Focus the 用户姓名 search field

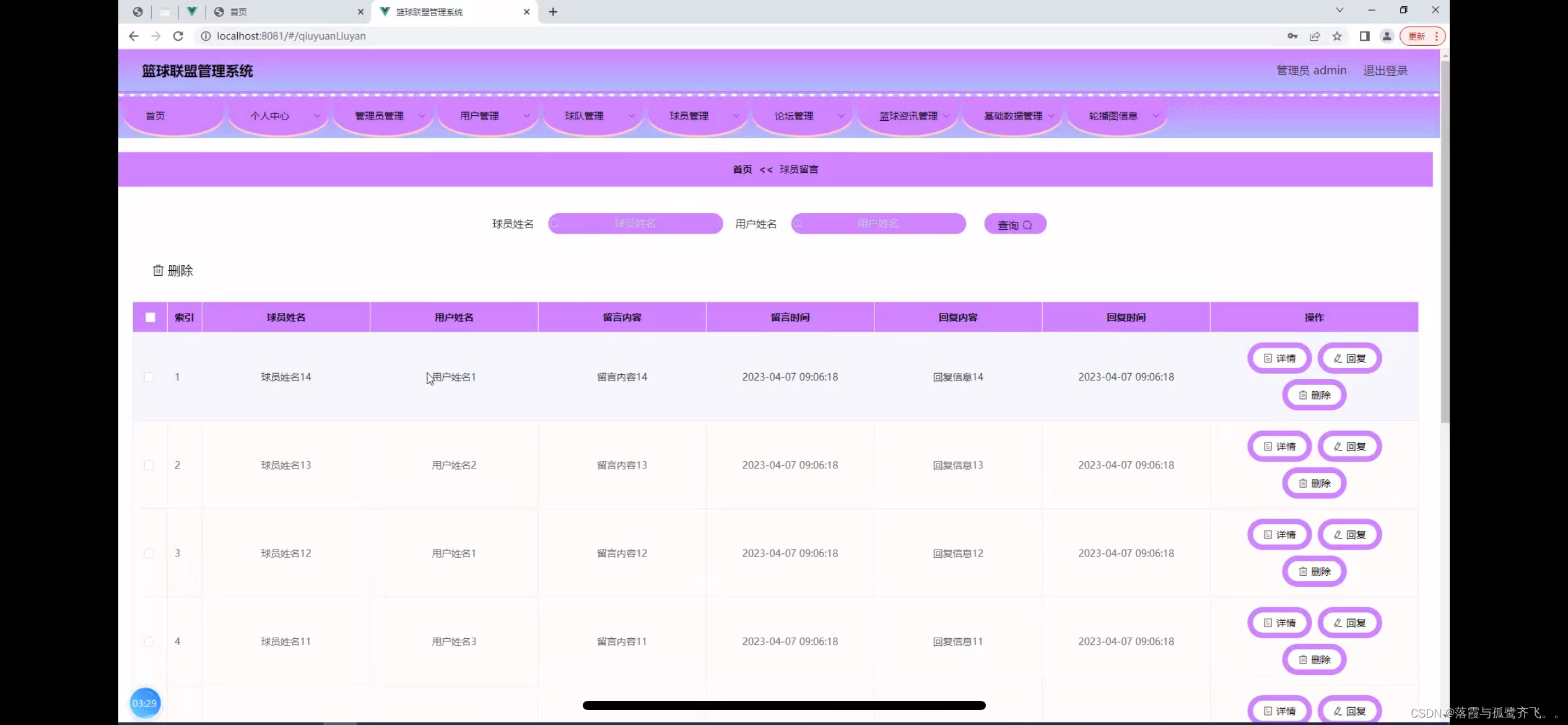878,224
